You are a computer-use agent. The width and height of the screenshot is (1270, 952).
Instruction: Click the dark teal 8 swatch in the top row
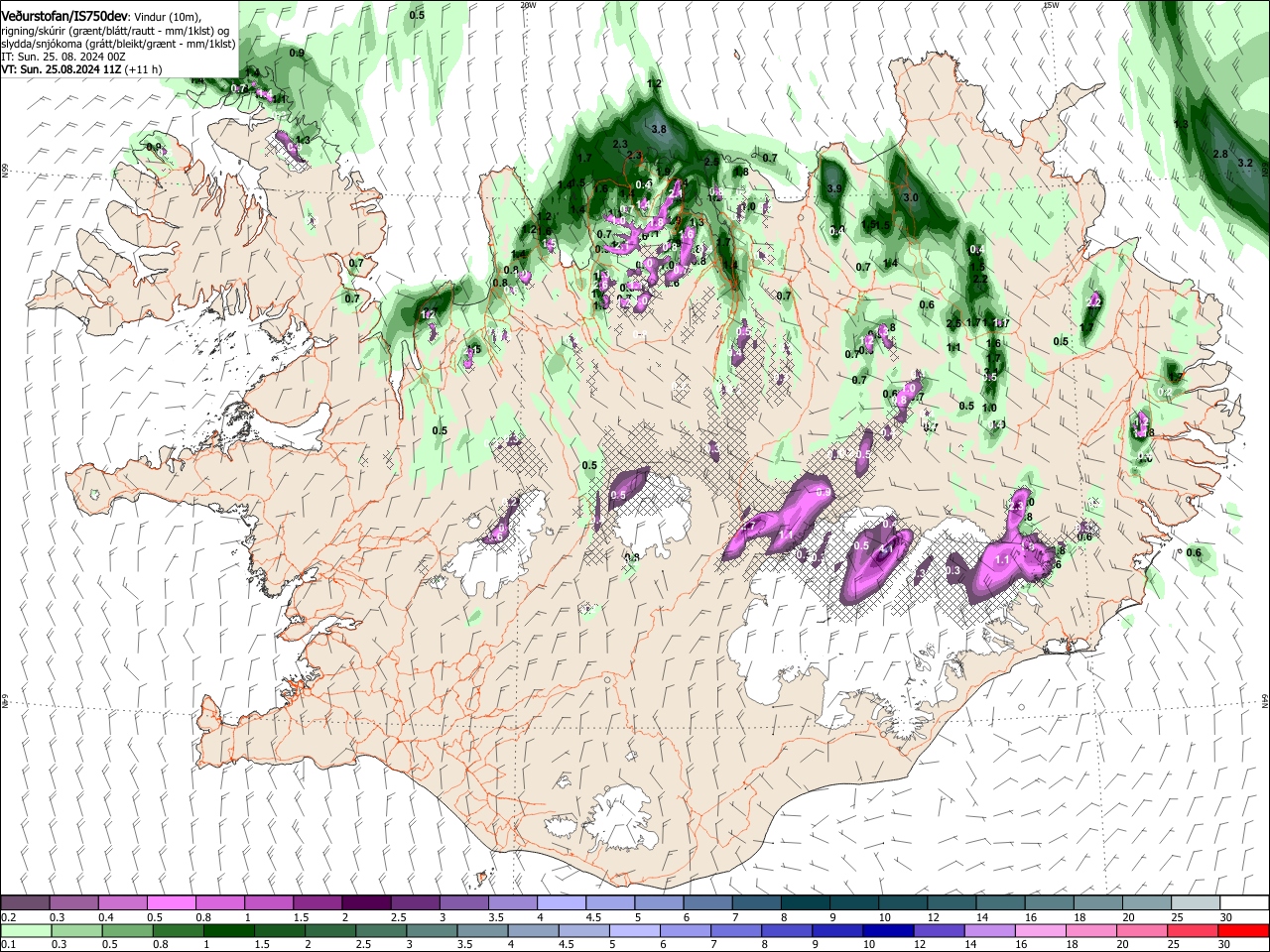point(805,903)
